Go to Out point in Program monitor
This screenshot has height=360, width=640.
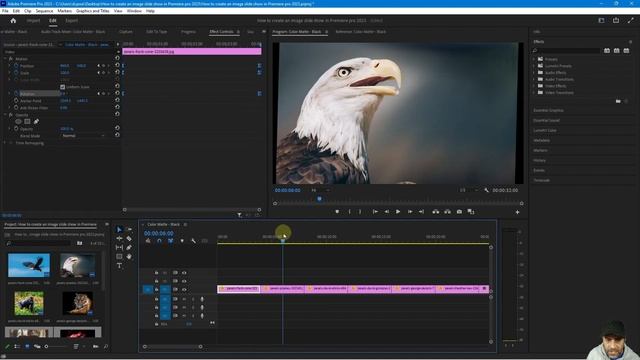click(x=421, y=211)
